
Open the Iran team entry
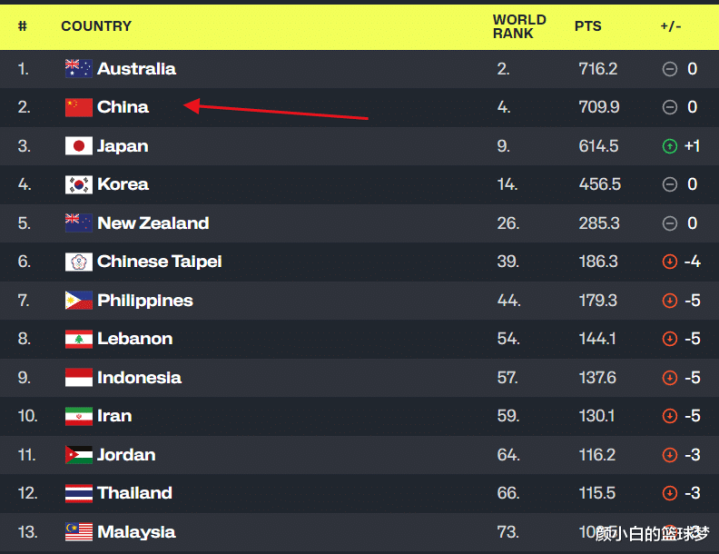115,416
